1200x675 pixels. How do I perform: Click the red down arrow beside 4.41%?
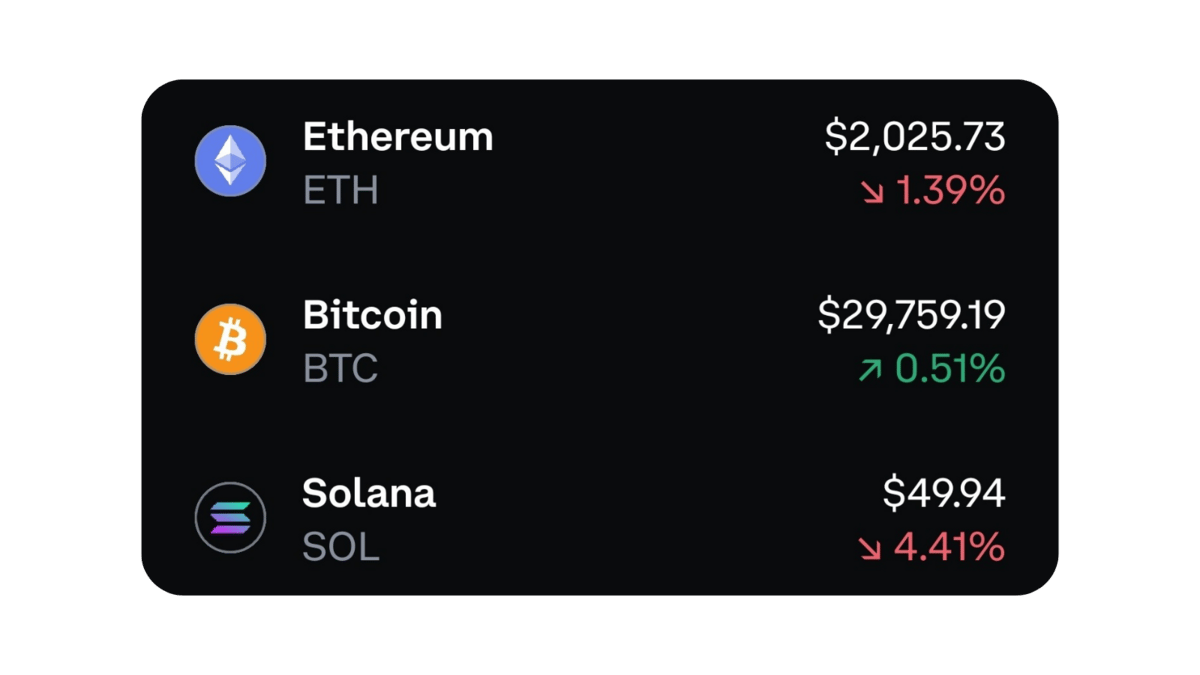coord(870,548)
